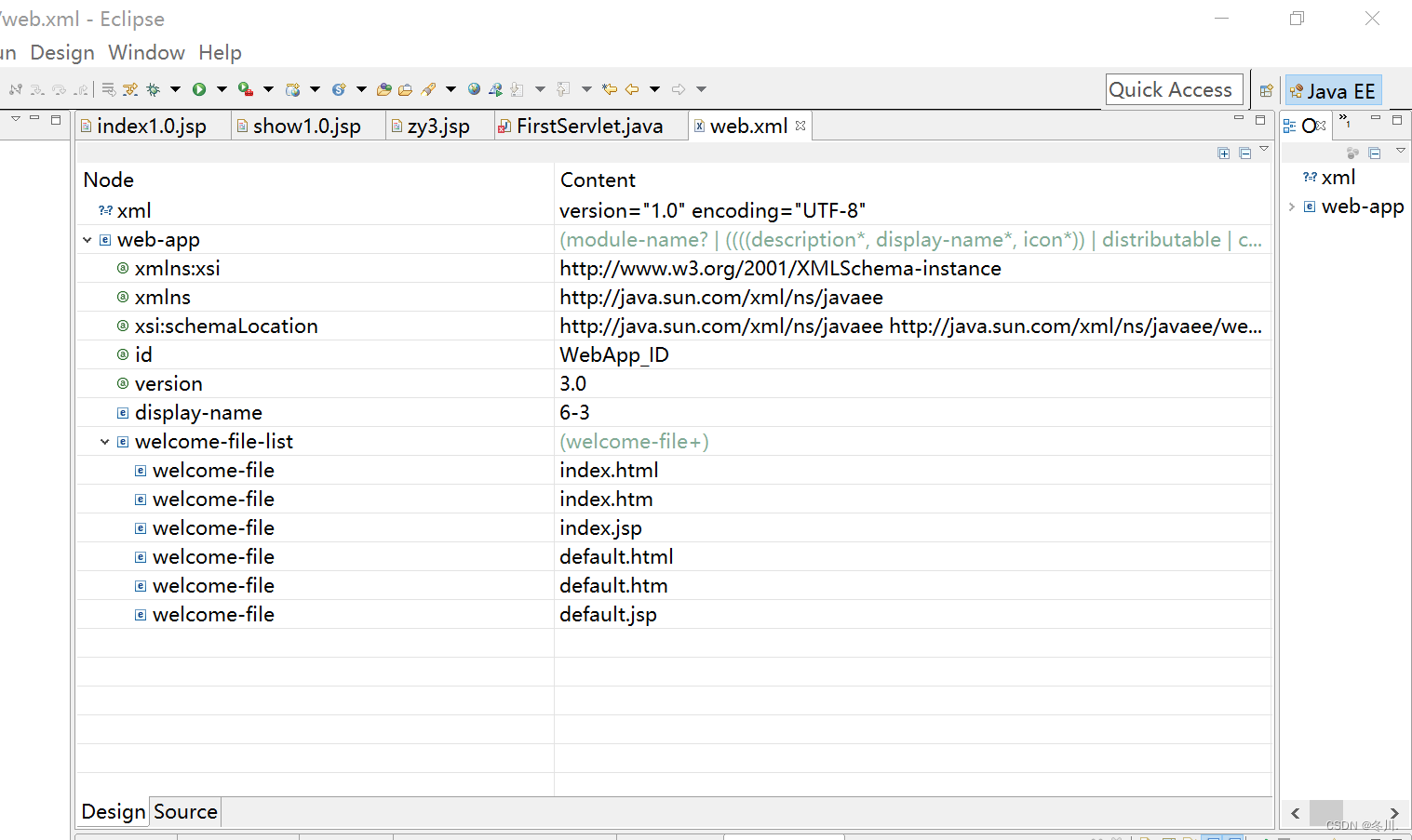Switch to the Source tab

pos(185,811)
